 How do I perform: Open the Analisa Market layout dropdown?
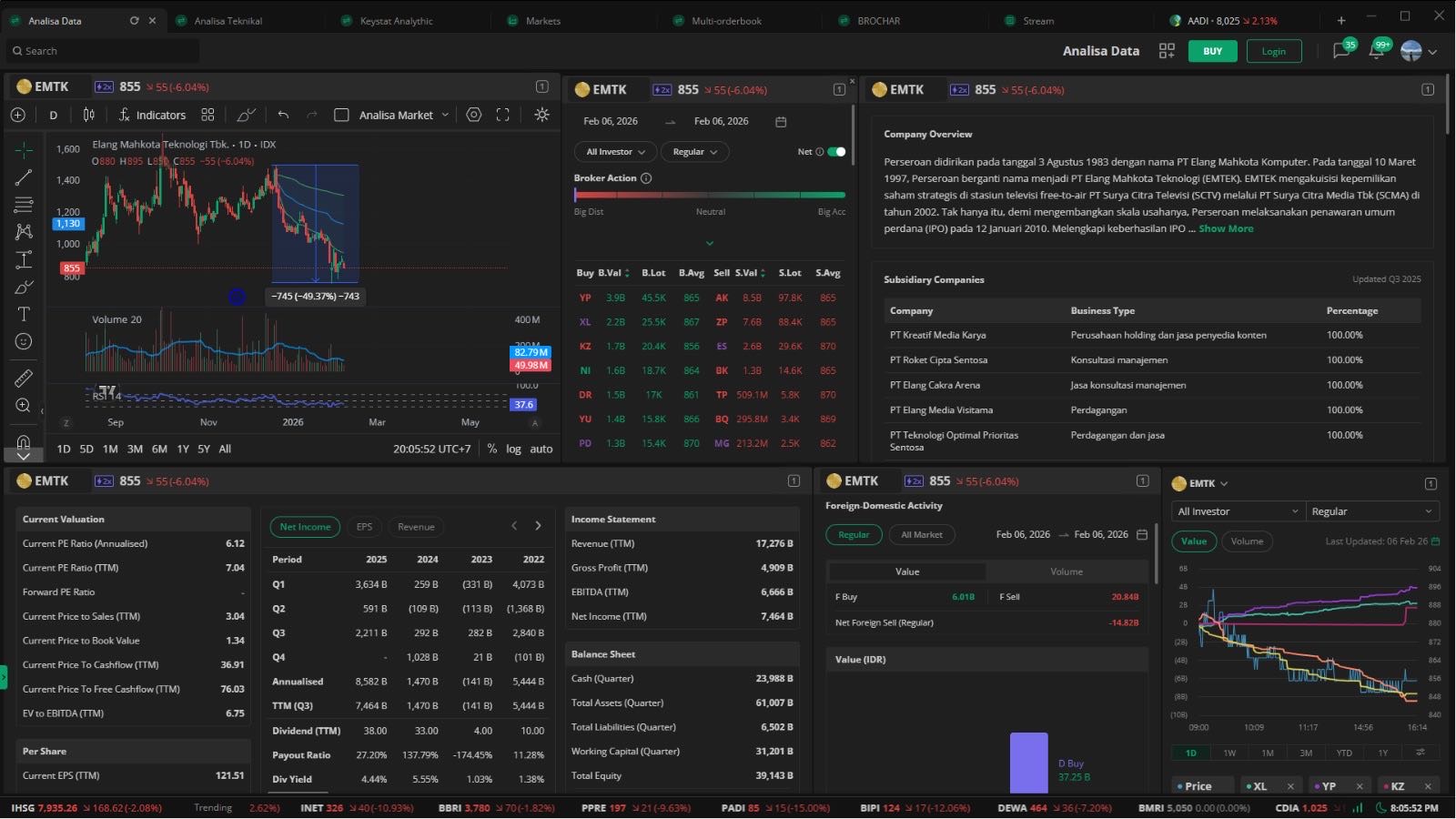pos(403,115)
